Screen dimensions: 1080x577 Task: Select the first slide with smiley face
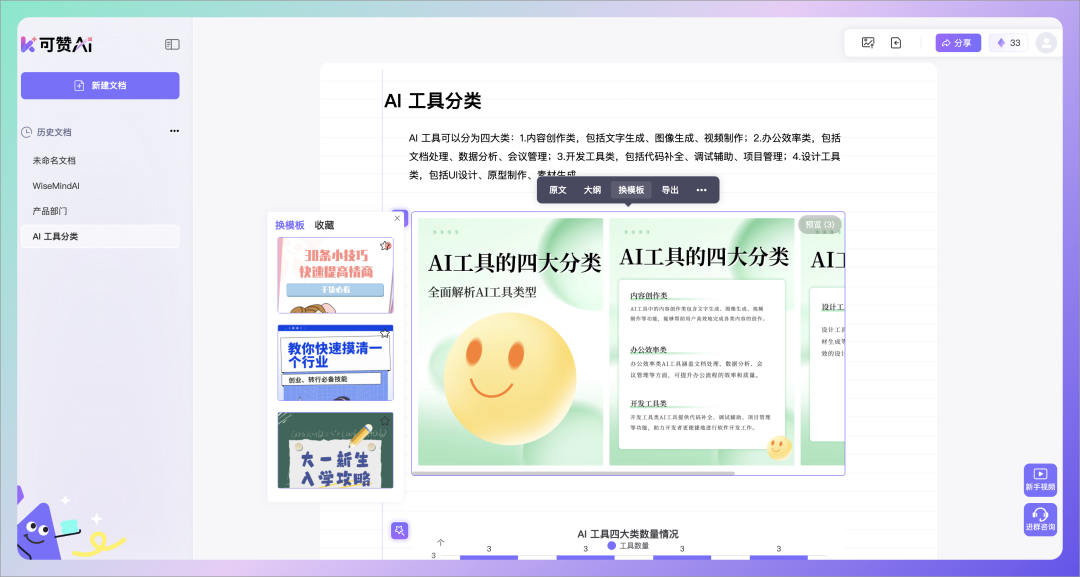point(510,342)
